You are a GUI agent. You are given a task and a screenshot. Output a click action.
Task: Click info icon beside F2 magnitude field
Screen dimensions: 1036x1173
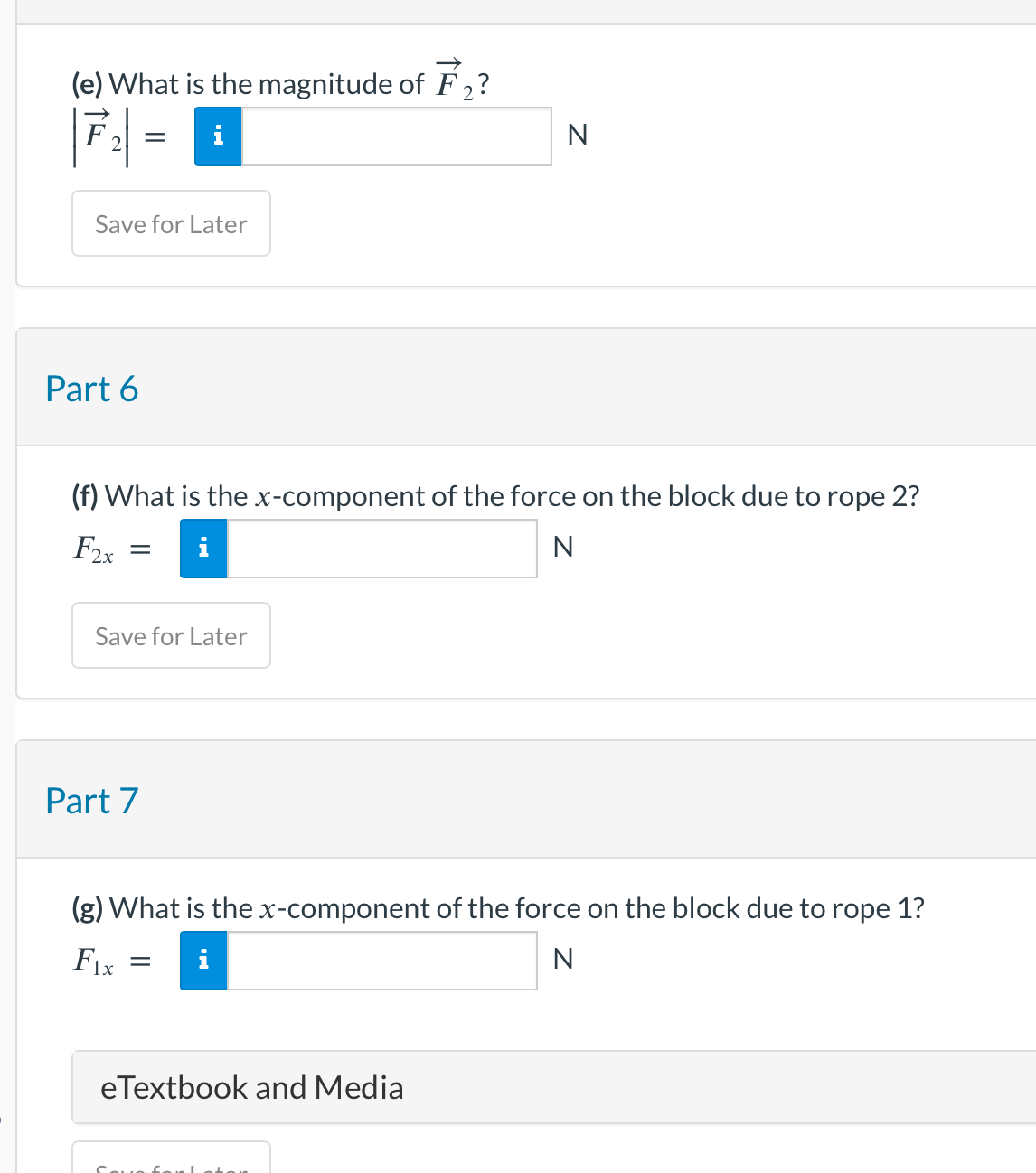click(218, 136)
